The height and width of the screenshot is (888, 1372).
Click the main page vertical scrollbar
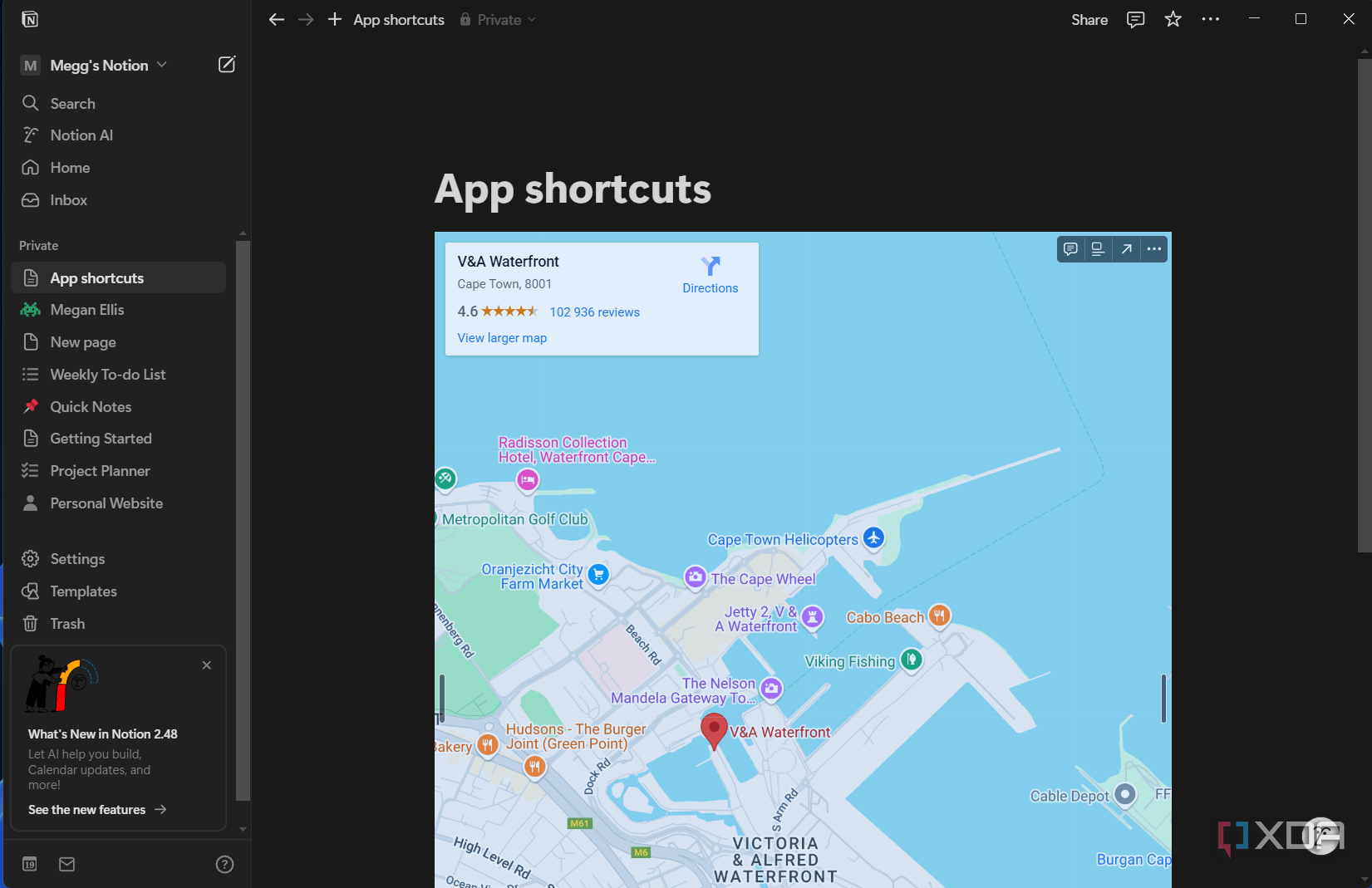tap(1365, 306)
